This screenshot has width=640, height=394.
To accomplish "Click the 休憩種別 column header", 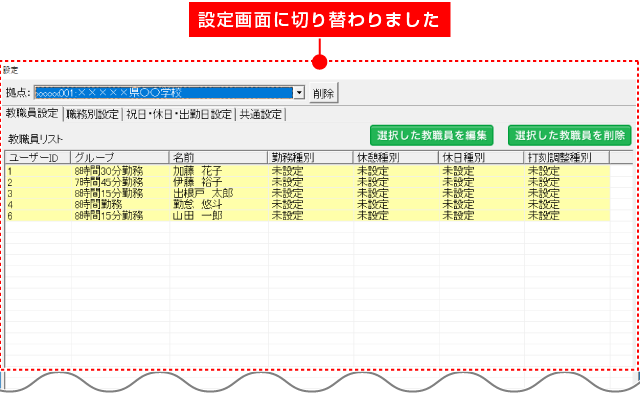I will [x=396, y=157].
